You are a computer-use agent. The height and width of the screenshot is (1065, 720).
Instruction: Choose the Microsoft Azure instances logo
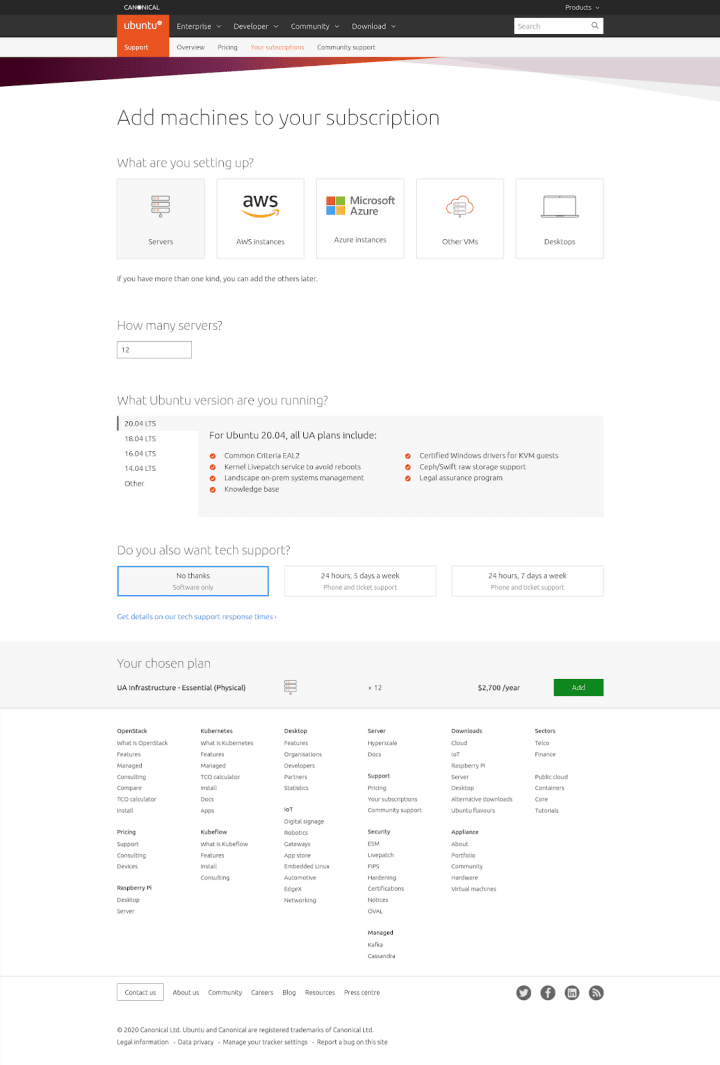coord(360,205)
